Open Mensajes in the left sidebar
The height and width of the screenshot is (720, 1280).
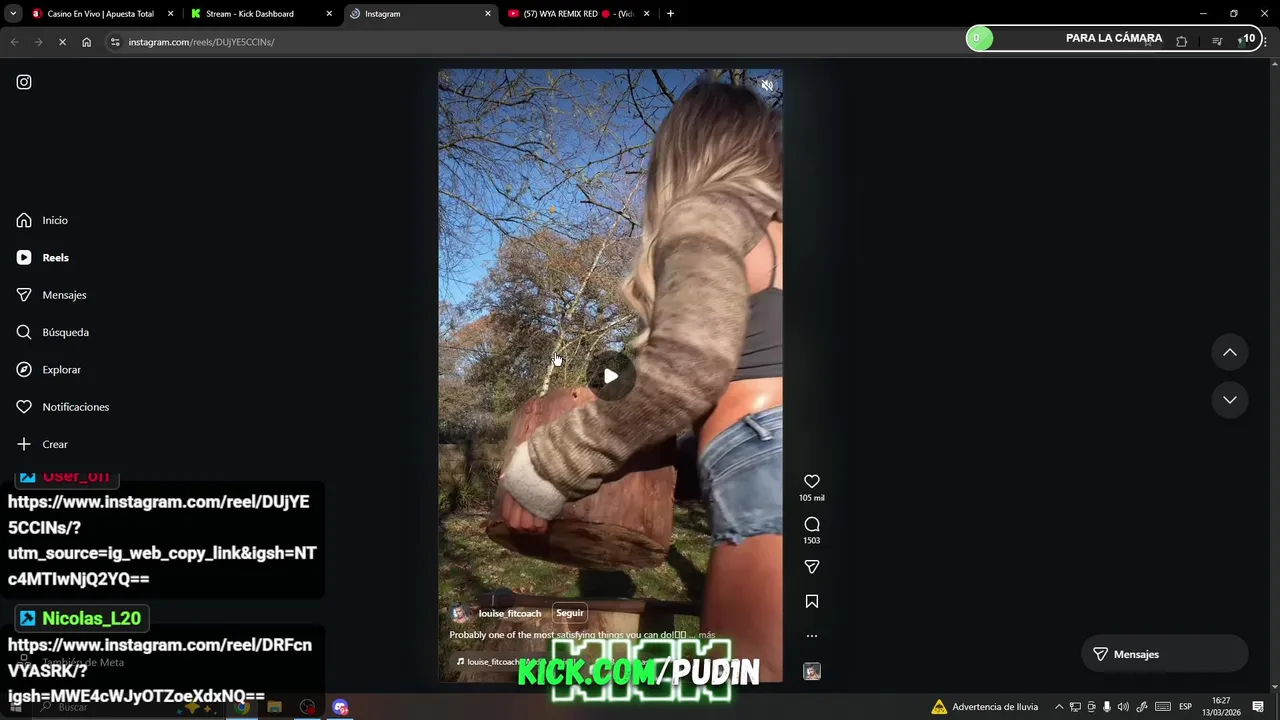click(x=51, y=295)
